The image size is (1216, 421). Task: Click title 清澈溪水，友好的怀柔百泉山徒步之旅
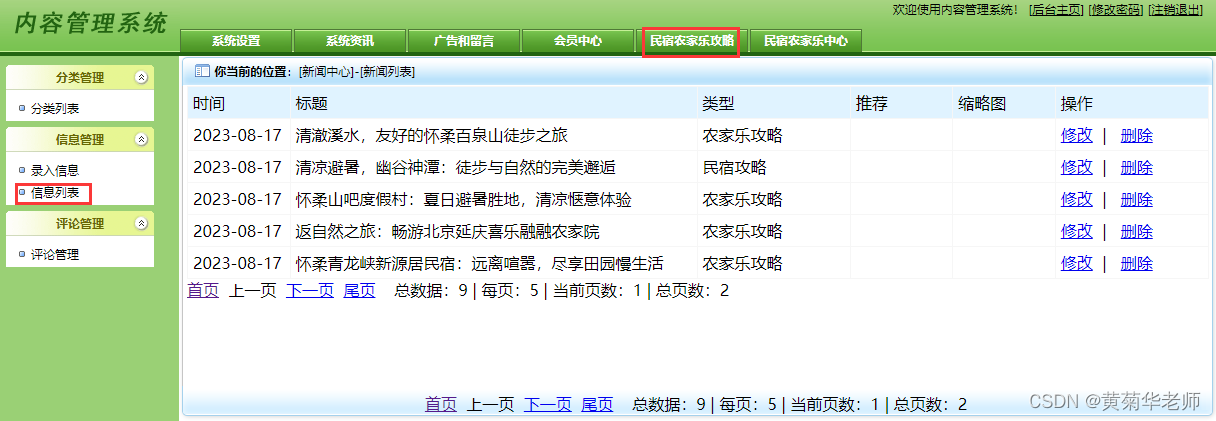(x=432, y=136)
